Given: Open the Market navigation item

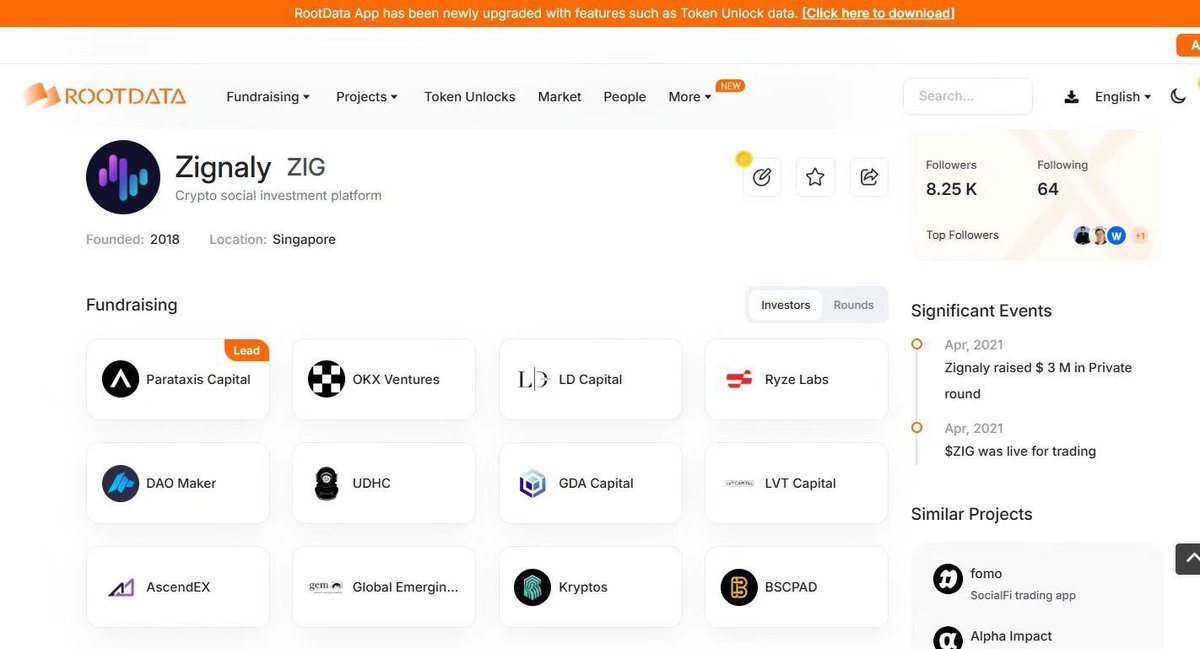Looking at the screenshot, I should (x=559, y=97).
